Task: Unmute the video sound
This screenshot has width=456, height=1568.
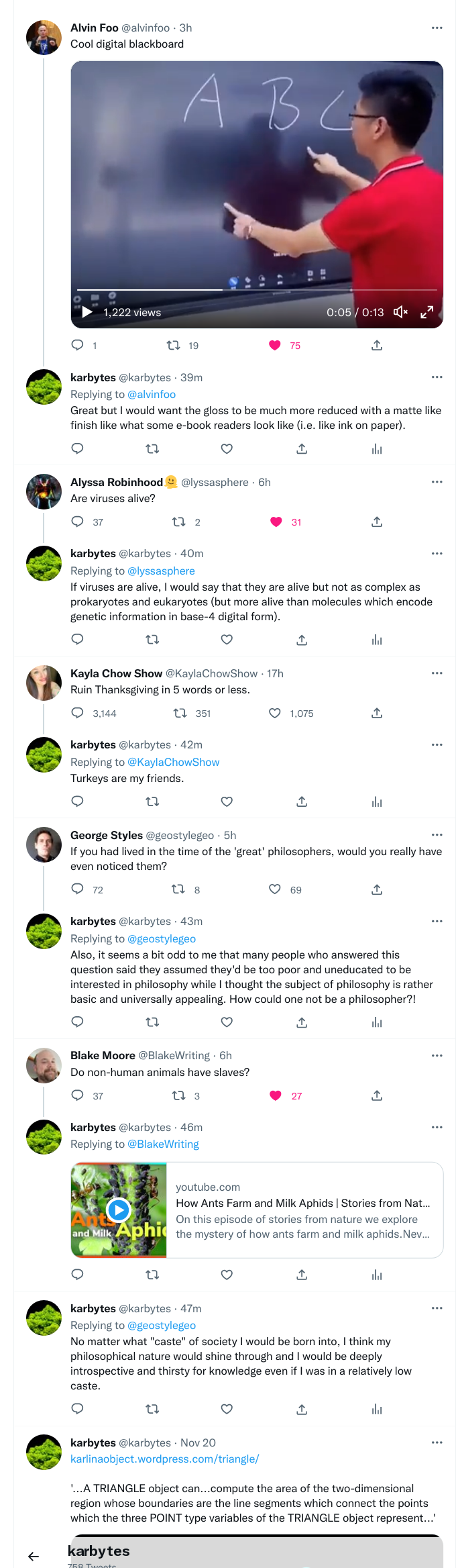Action: coord(400,312)
